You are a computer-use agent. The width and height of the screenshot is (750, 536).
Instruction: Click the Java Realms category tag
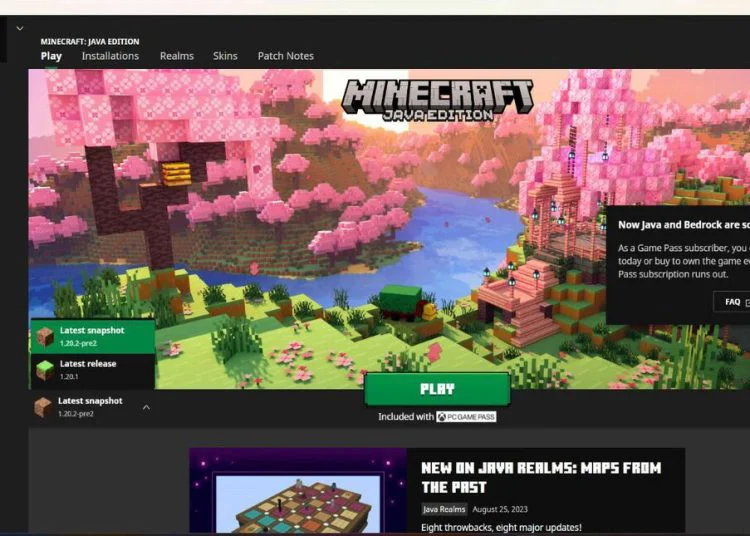point(443,509)
